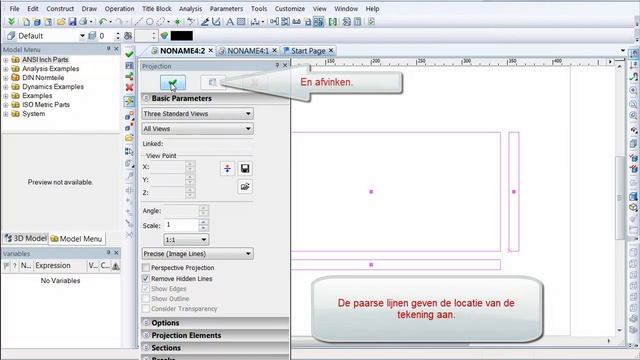Click the green double-chevron icon at toolbar start
This screenshot has width=640, height=360.
tap(11, 22)
